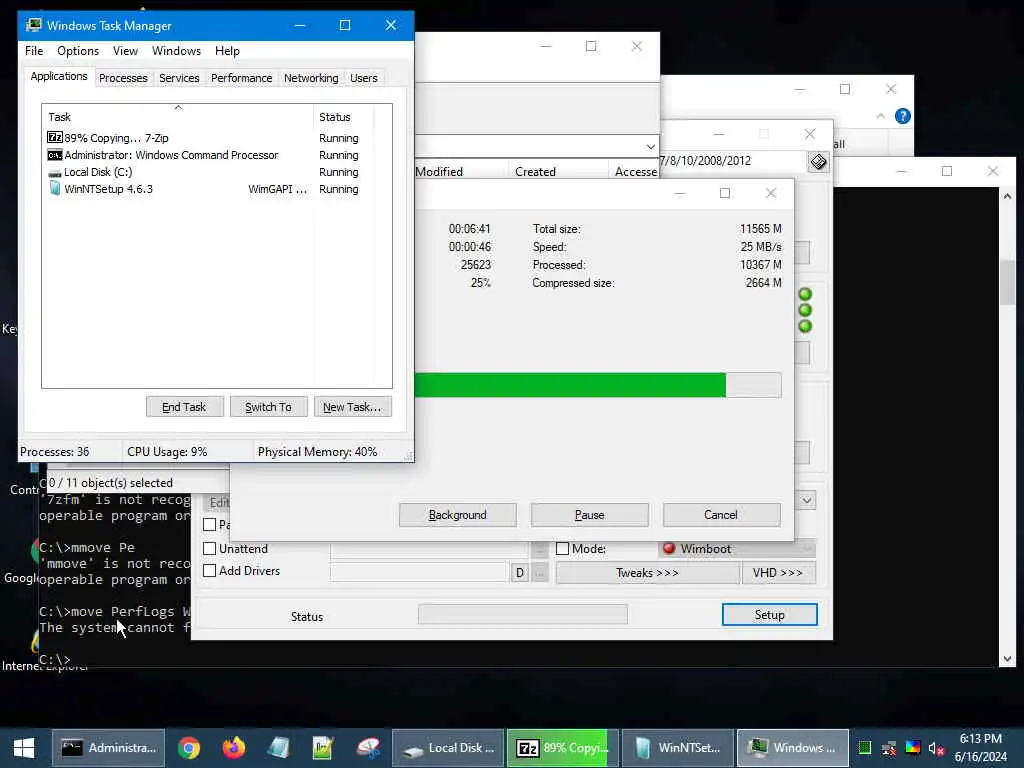Open the View menu in Task Manager
1024x768 pixels.
pos(125,51)
